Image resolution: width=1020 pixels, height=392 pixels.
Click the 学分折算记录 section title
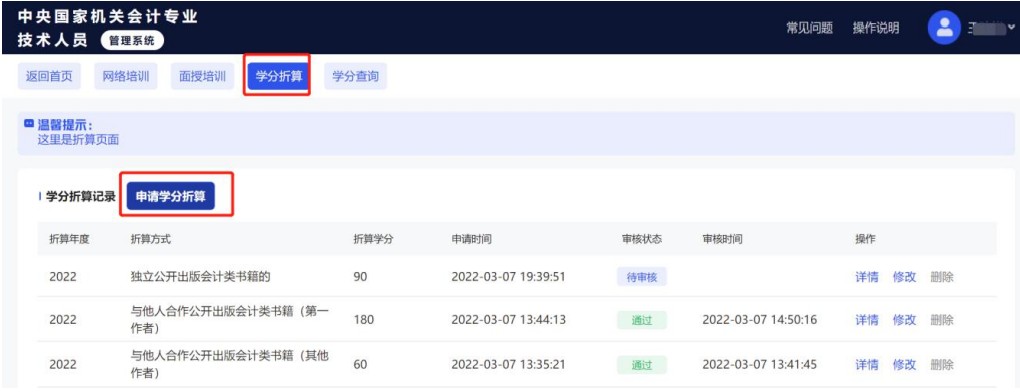[81, 196]
